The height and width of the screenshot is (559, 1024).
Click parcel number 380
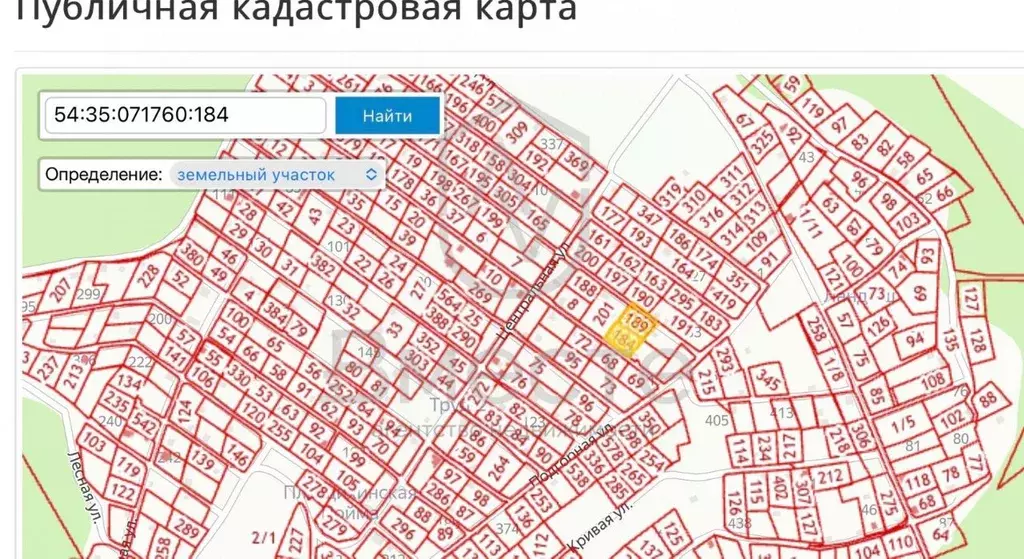[x=192, y=253]
